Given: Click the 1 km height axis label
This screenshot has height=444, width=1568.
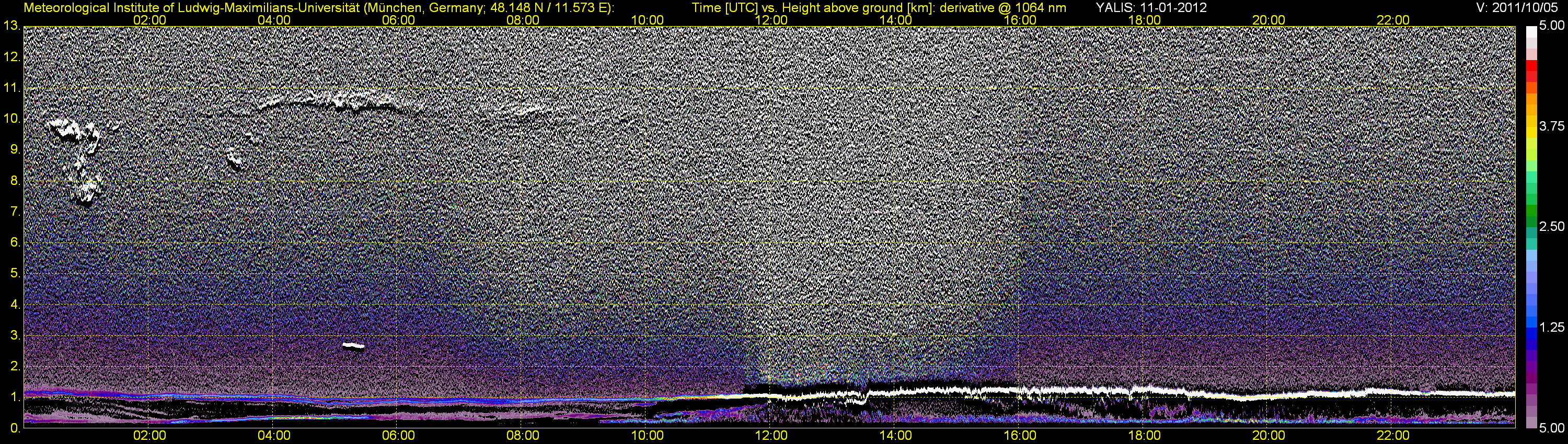Looking at the screenshot, I should (x=15, y=397).
